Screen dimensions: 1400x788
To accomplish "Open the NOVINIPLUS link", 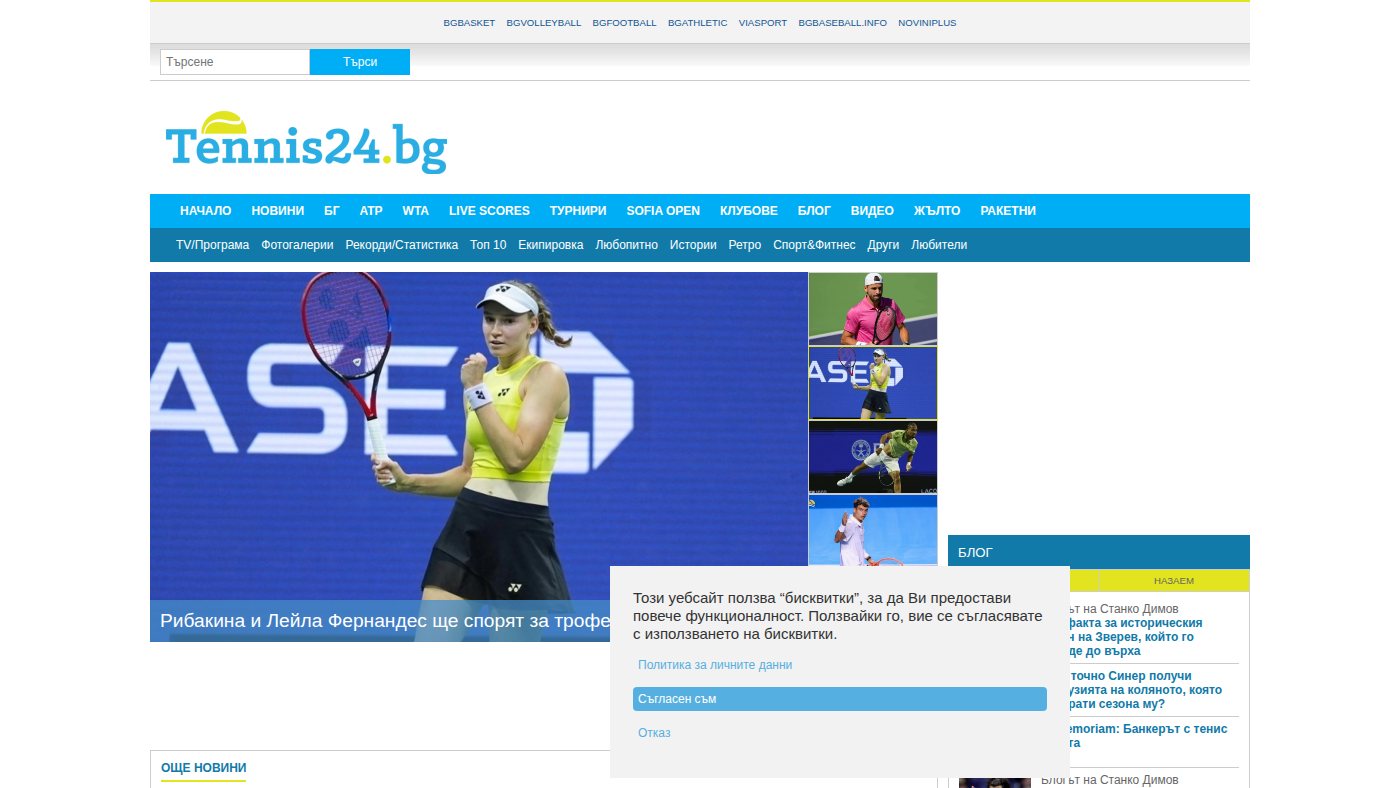I will click(927, 23).
